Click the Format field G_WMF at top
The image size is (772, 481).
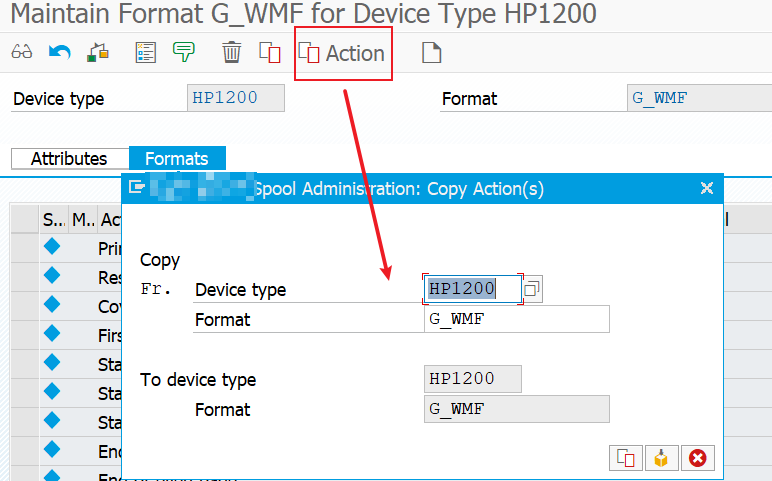699,98
